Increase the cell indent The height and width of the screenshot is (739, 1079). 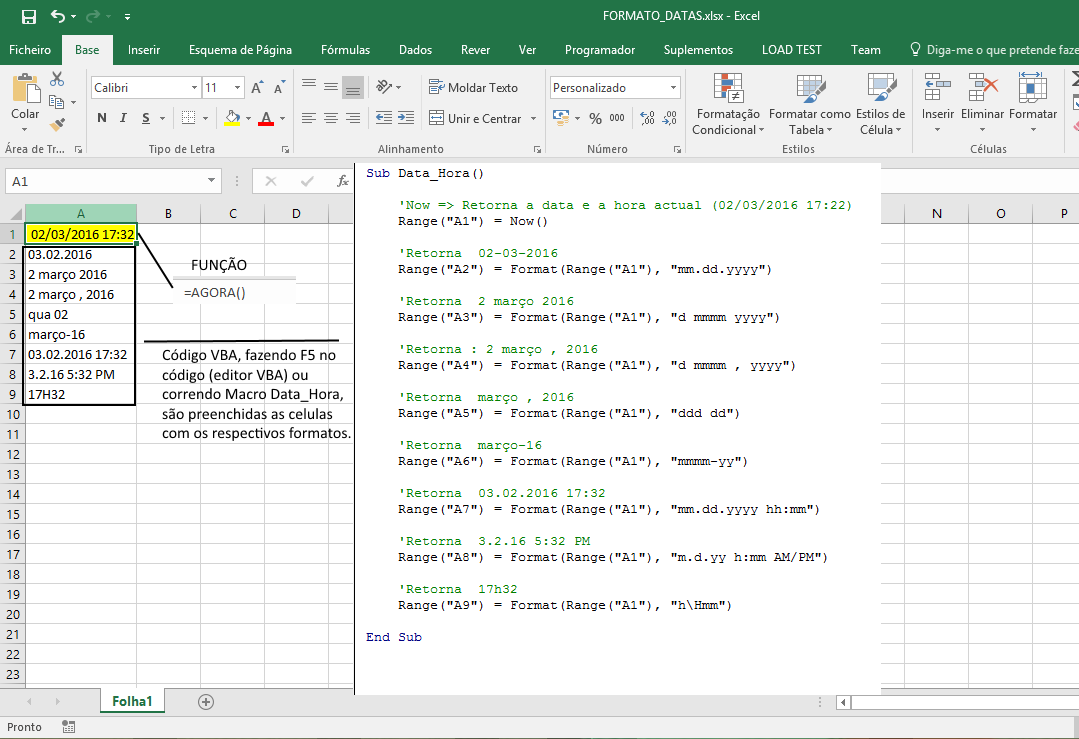pyautogui.click(x=406, y=118)
